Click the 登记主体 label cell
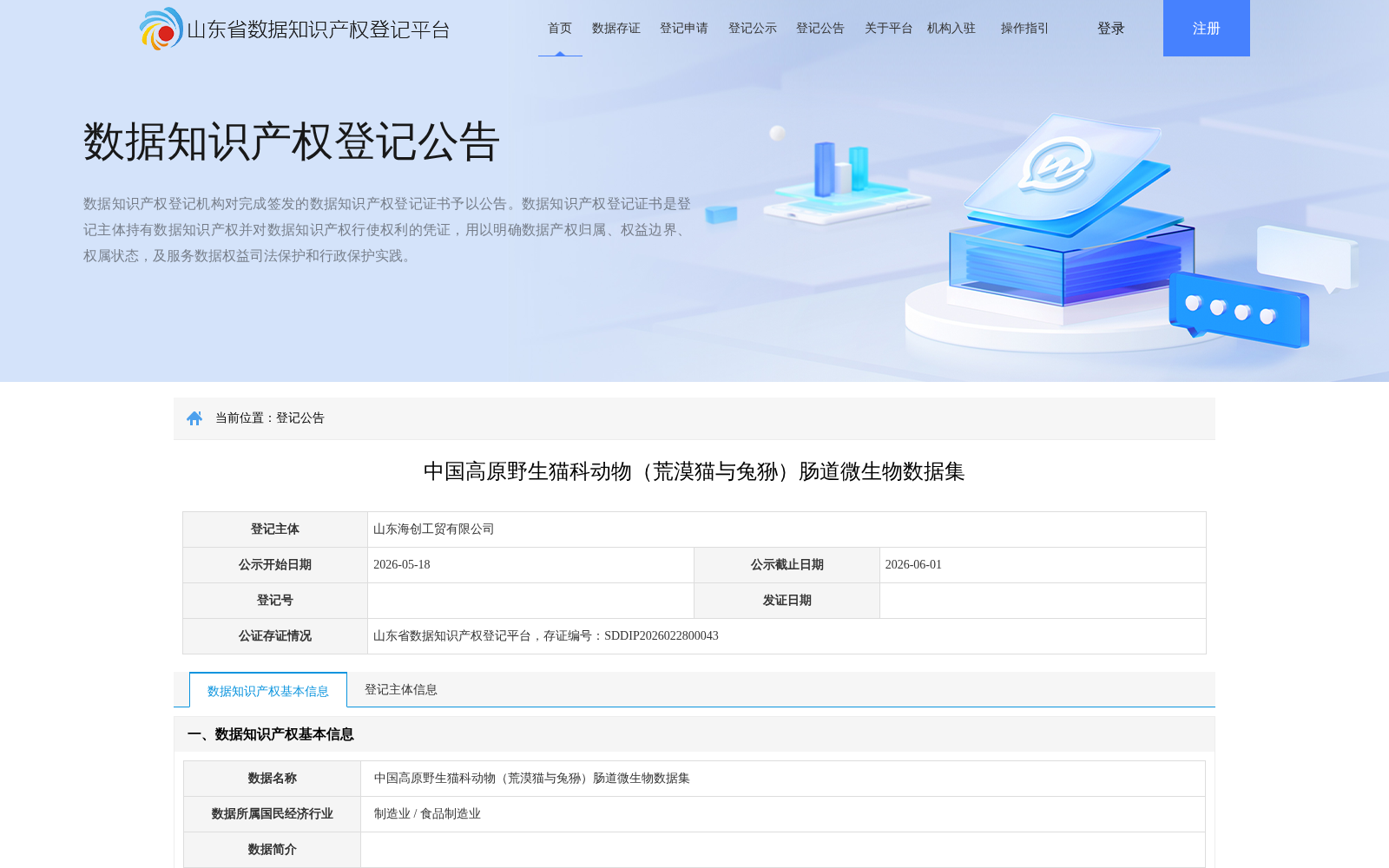Viewport: 1389px width, 868px height. click(275, 529)
